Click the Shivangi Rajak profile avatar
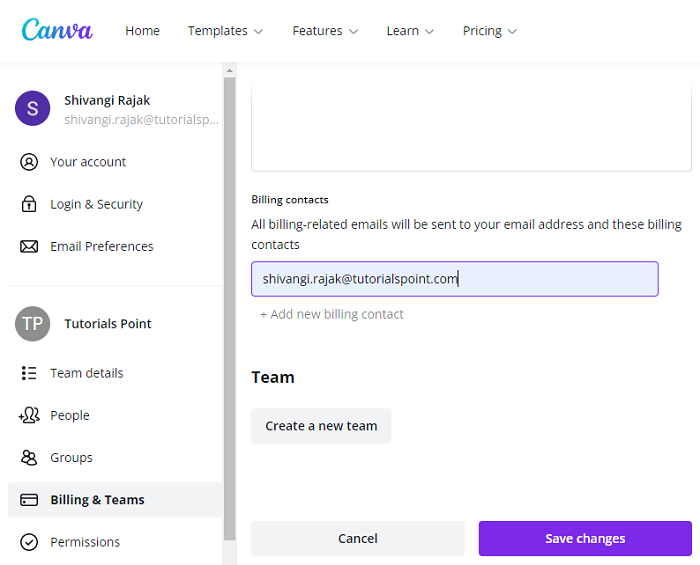Screen dimensions: 700x565 pos(32,108)
